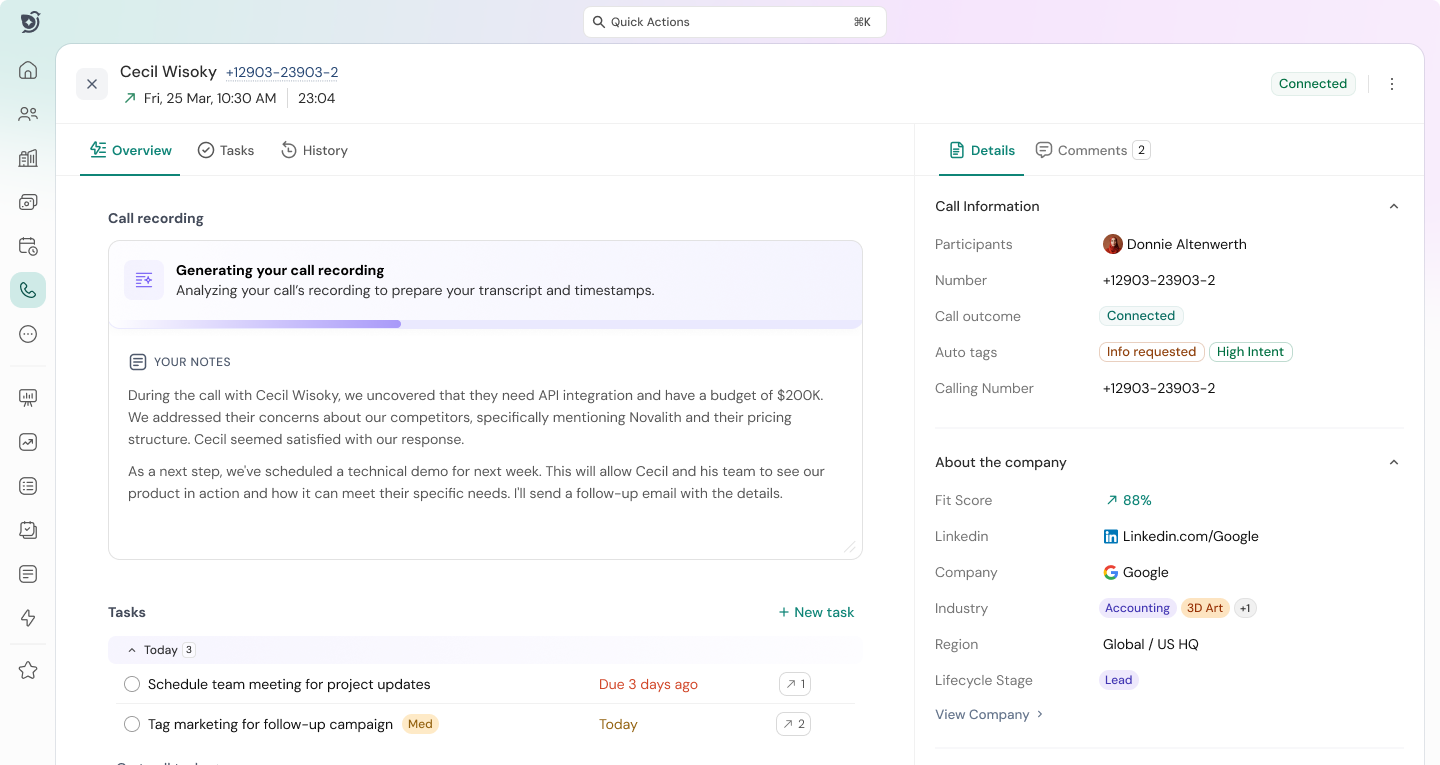
Task: Click the Quick Actions search field
Action: click(x=735, y=22)
